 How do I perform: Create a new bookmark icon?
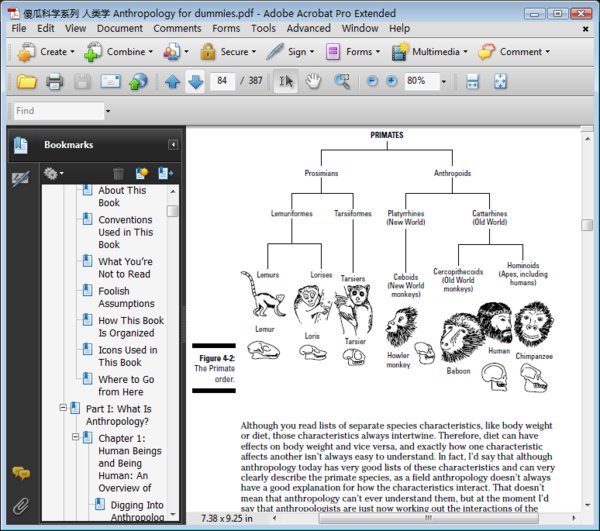142,173
